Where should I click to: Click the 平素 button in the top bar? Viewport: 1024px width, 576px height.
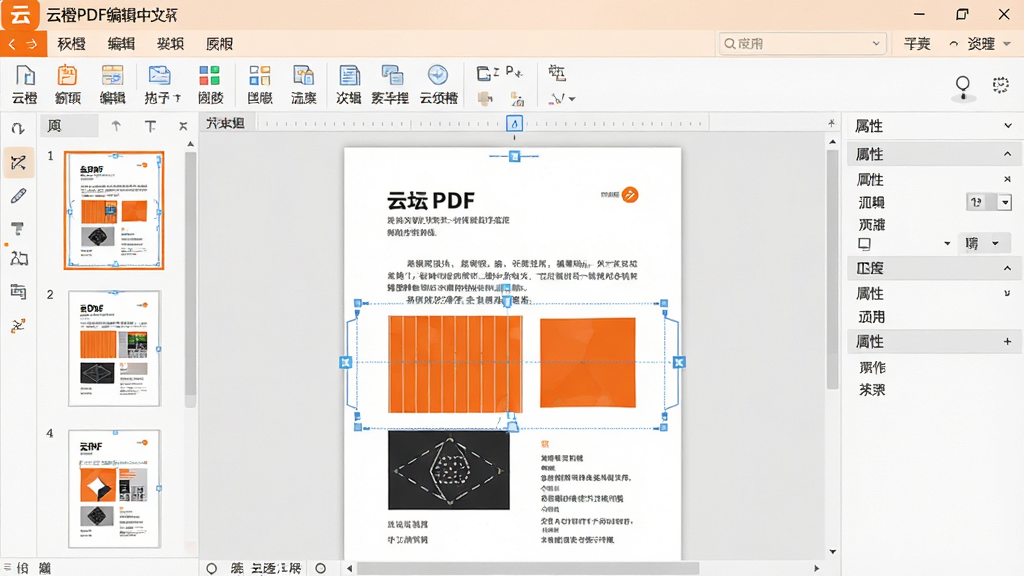pos(917,44)
